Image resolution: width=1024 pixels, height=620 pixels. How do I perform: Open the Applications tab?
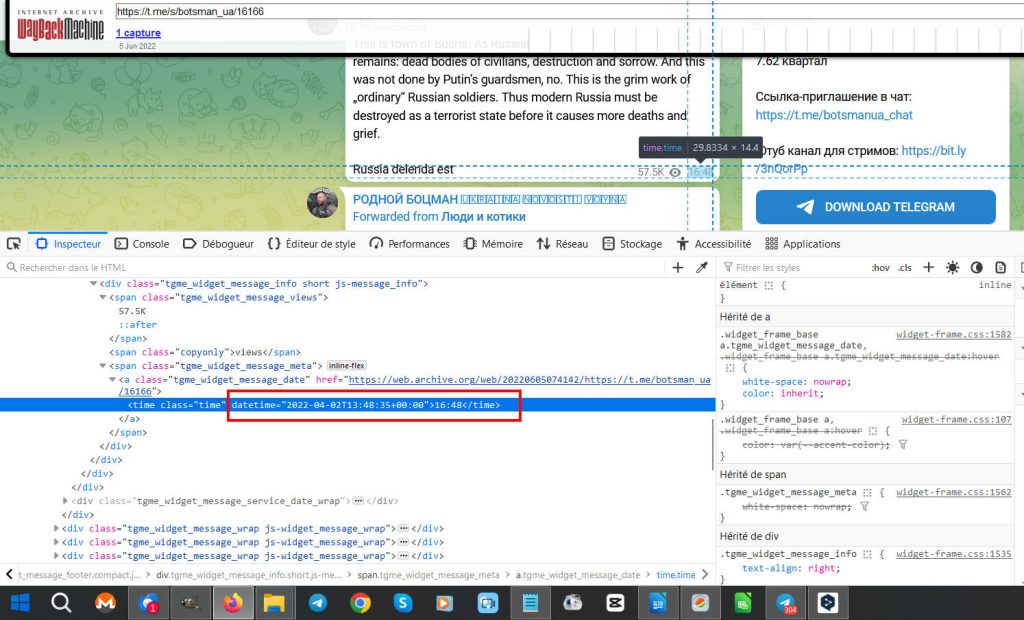(x=803, y=244)
